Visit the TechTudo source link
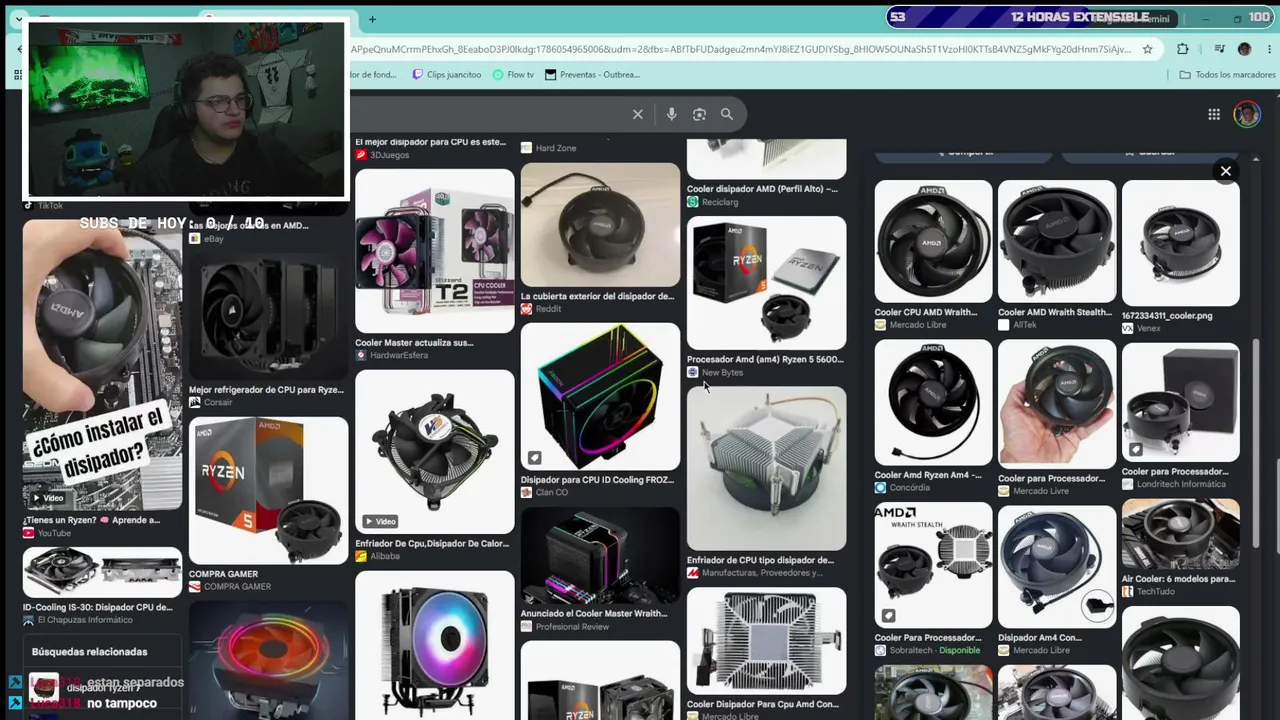The width and height of the screenshot is (1280, 720). point(1148,591)
